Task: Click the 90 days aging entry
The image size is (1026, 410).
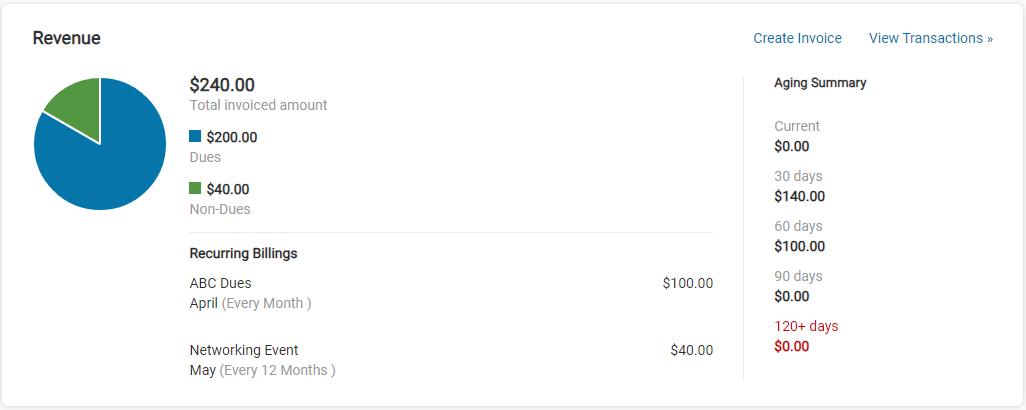Action: 798,286
